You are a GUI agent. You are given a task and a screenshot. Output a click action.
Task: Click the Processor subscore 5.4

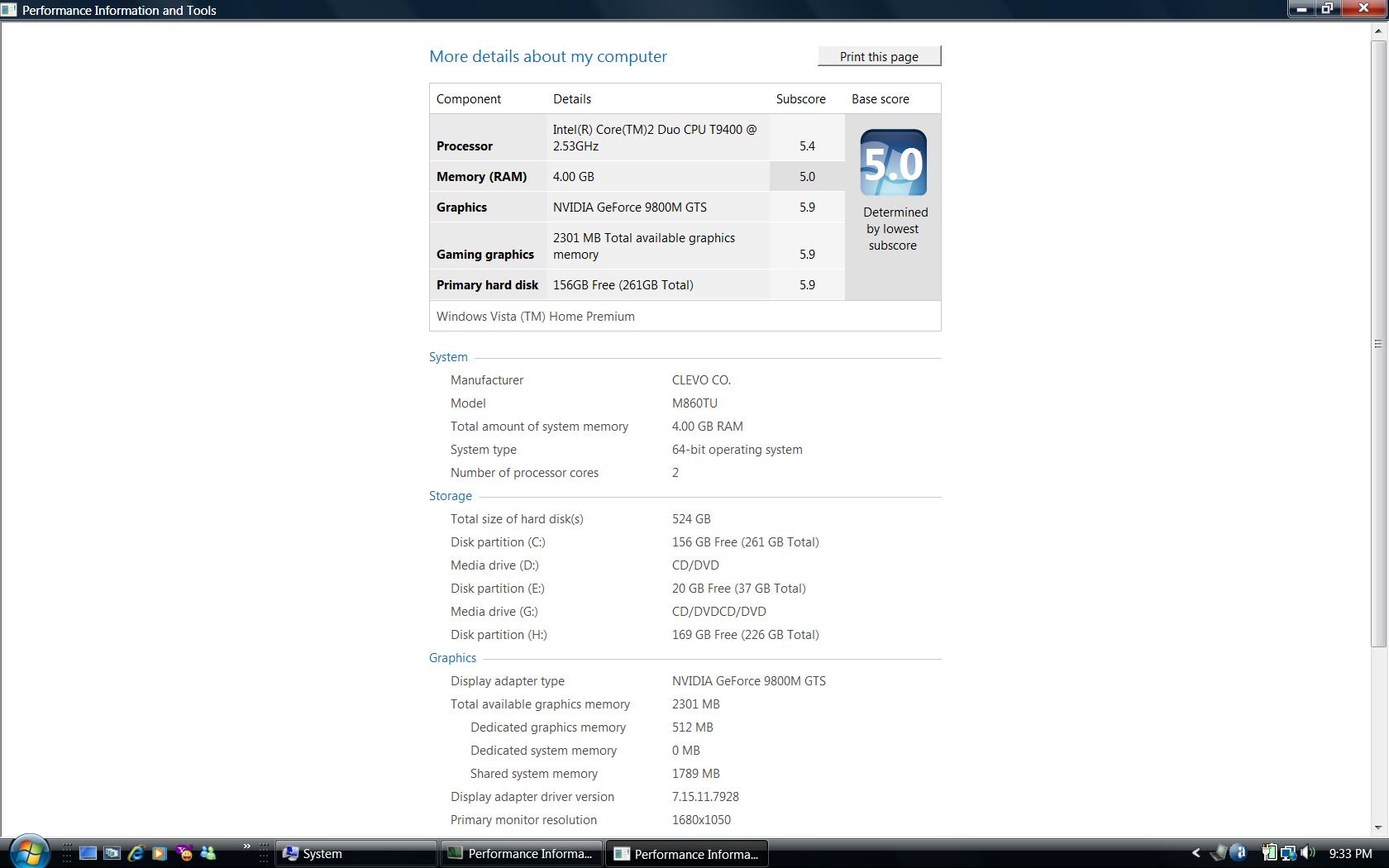click(x=807, y=146)
